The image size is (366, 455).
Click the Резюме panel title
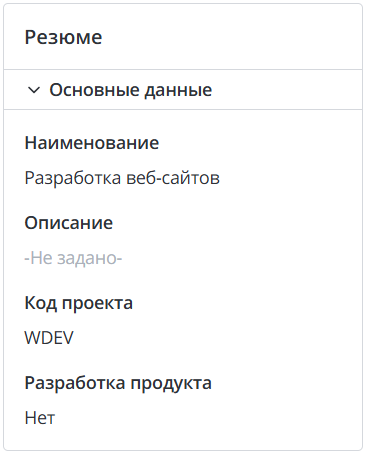(x=63, y=37)
